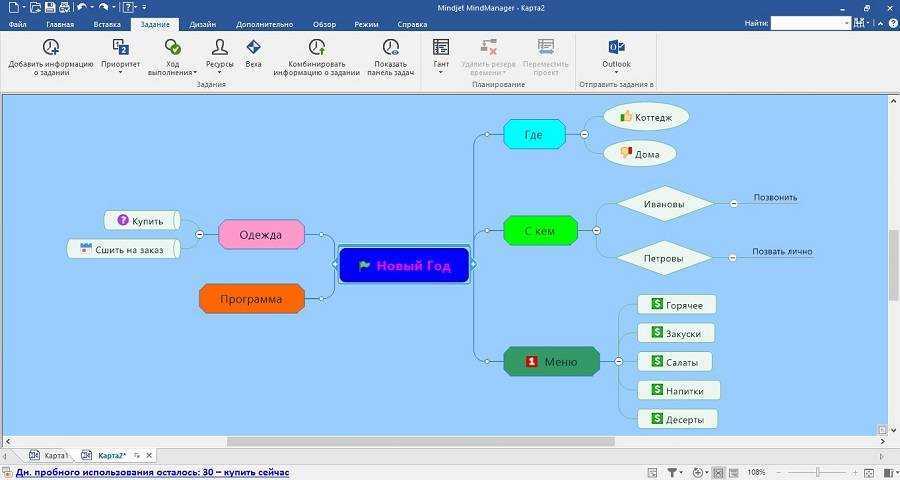This screenshot has width=900, height=480.
Task: Click the priority 1 marker on Меню
Action: tap(532, 361)
